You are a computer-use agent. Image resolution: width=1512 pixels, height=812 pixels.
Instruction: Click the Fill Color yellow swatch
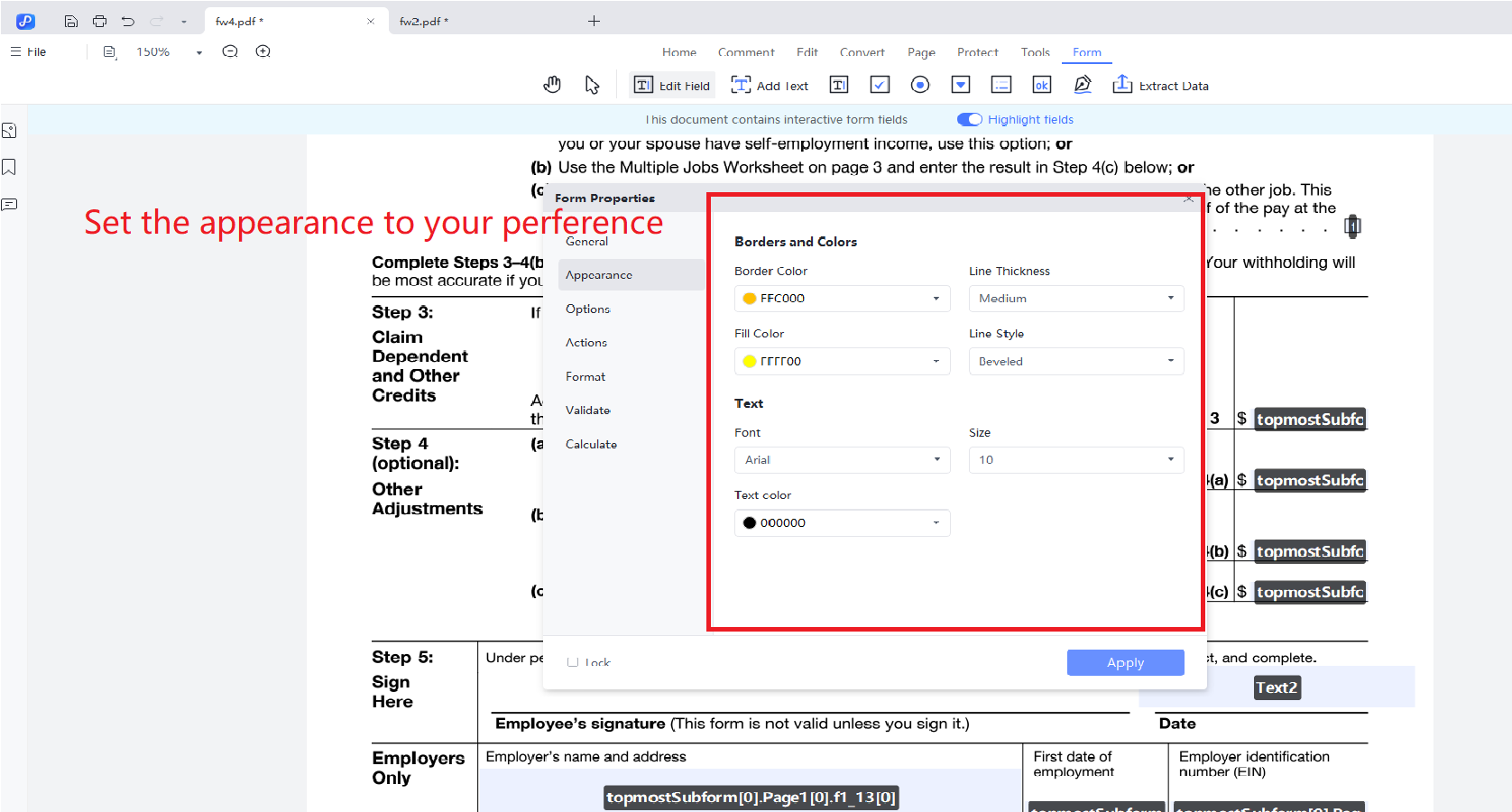tap(749, 361)
